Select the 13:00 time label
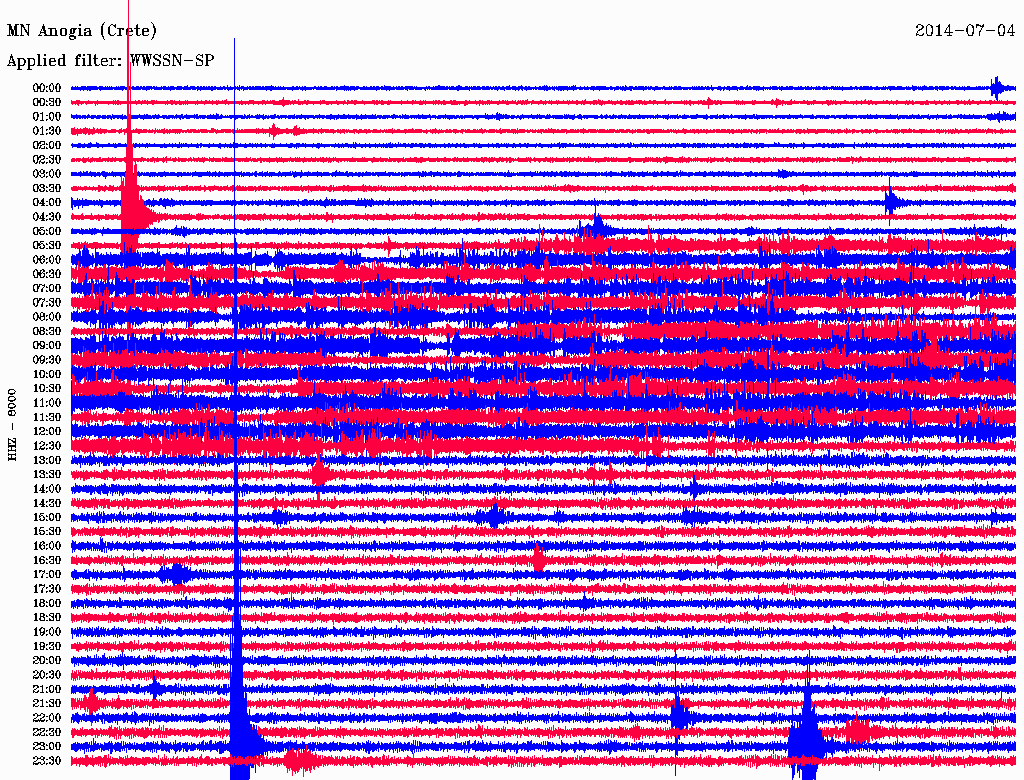This screenshot has width=1024, height=780. [47, 460]
